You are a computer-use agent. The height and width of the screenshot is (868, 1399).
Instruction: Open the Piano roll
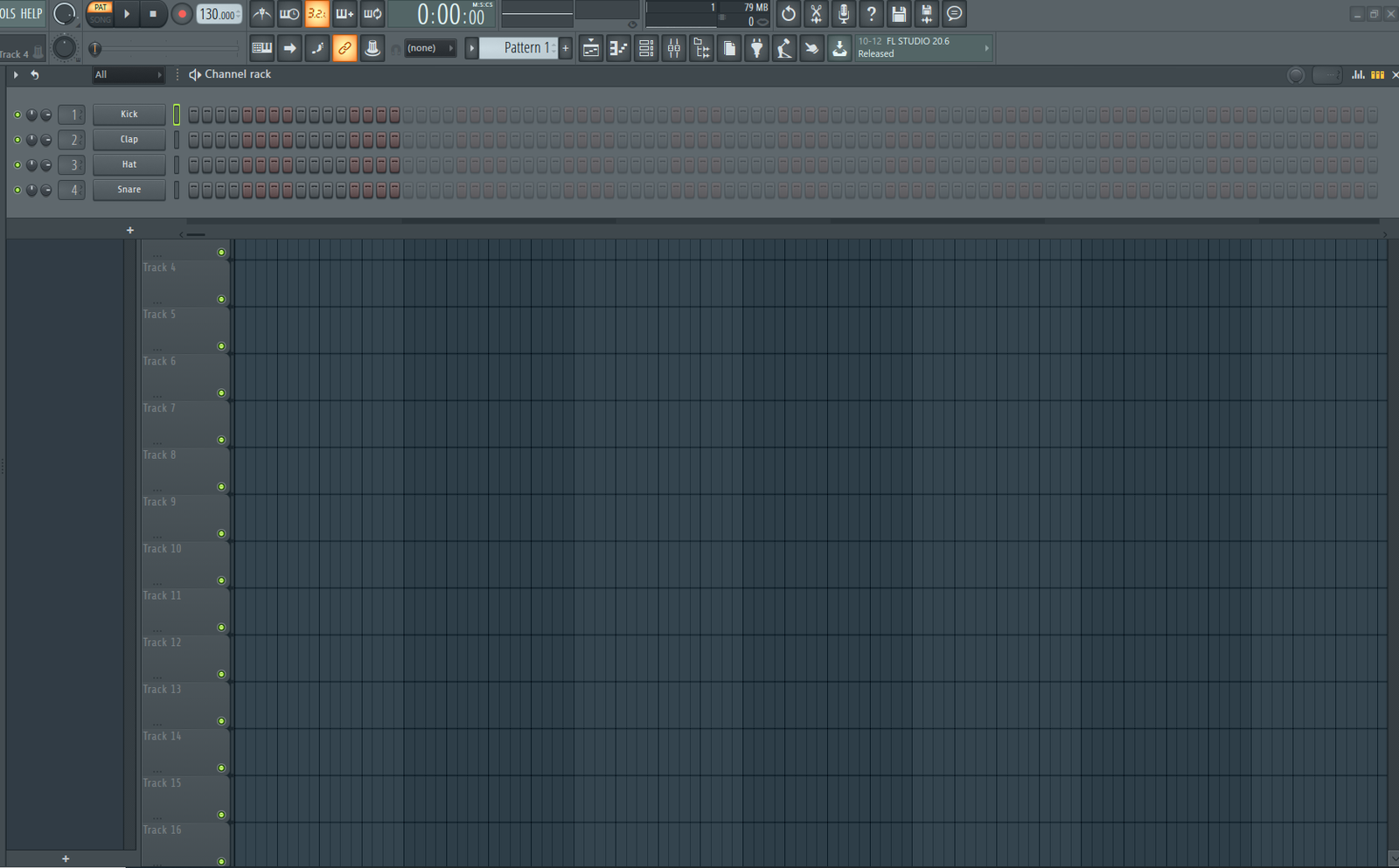(x=617, y=48)
